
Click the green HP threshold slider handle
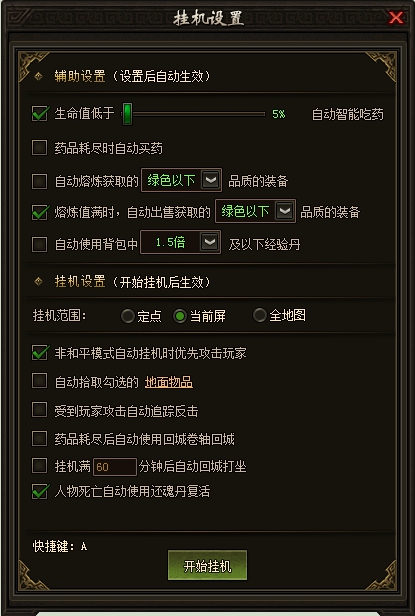tap(127, 114)
